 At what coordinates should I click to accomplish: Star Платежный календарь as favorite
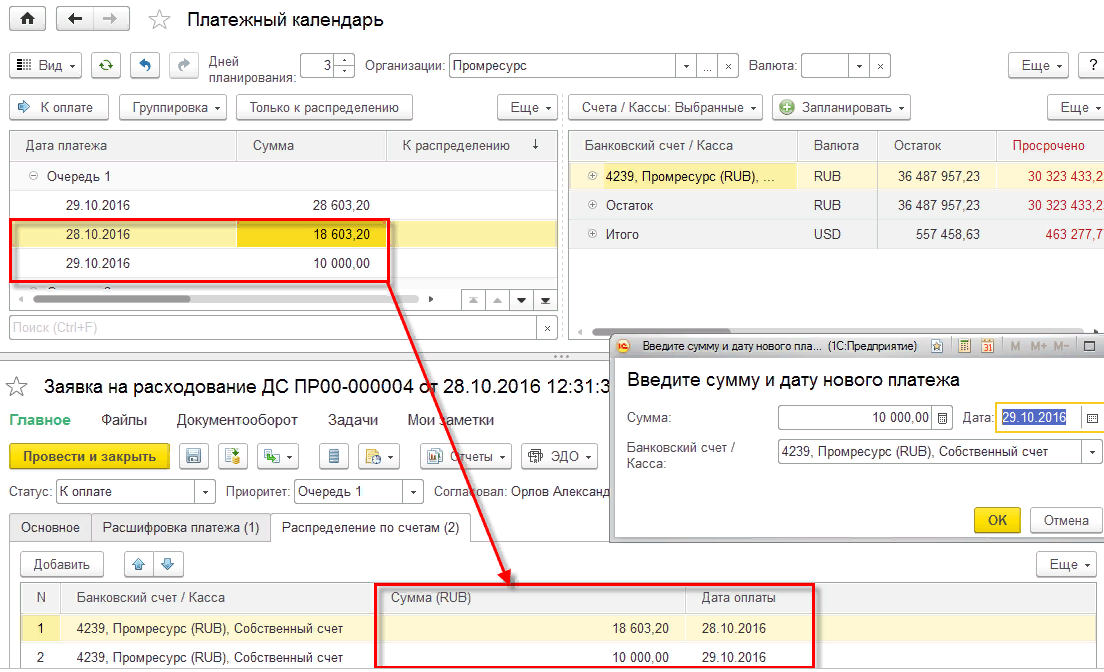coord(158,20)
